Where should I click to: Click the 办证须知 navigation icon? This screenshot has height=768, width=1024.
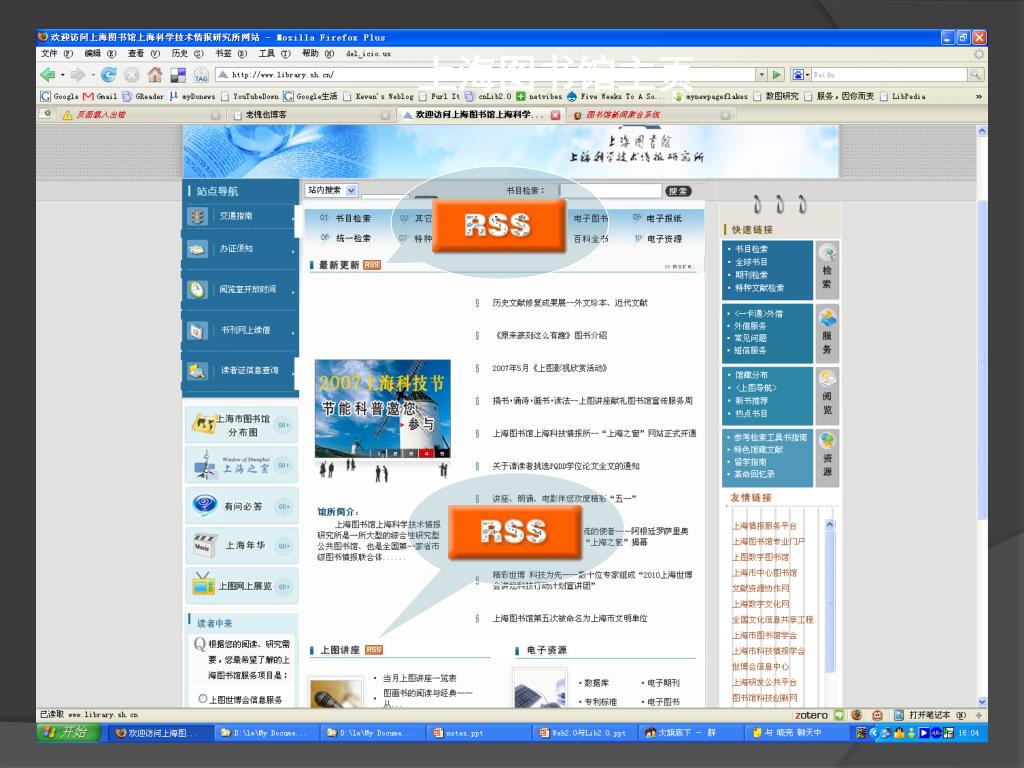(197, 249)
